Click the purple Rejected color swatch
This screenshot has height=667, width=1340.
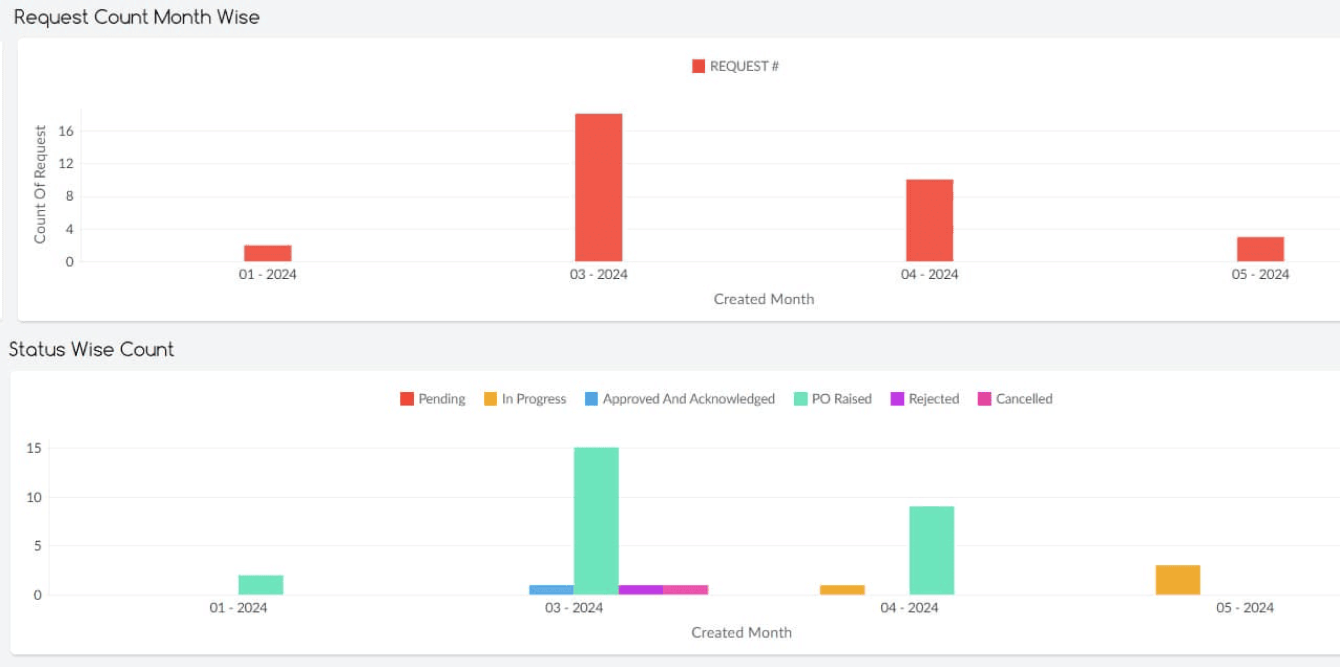coord(897,399)
